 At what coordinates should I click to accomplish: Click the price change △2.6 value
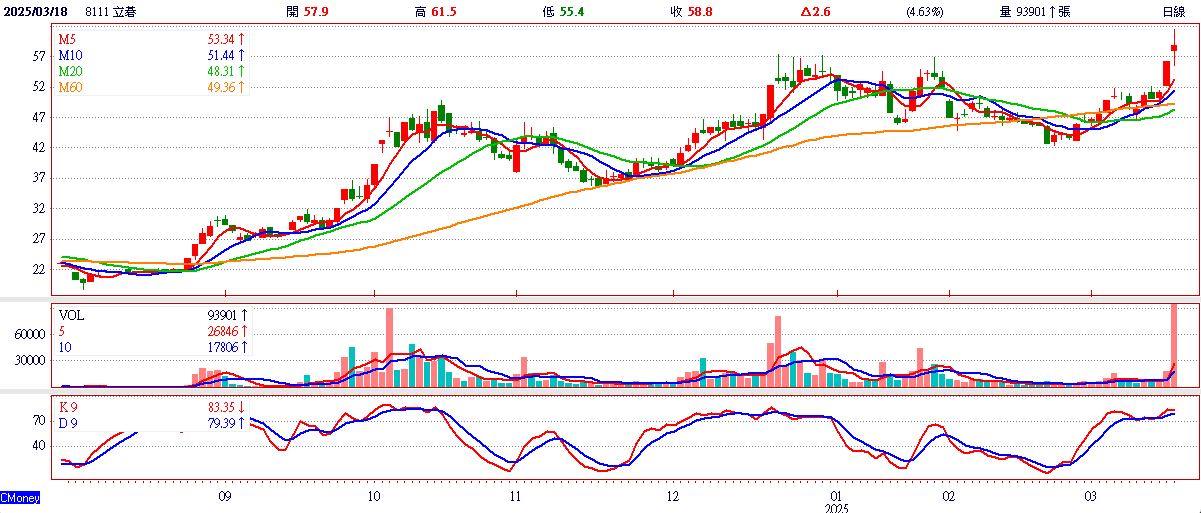click(816, 11)
